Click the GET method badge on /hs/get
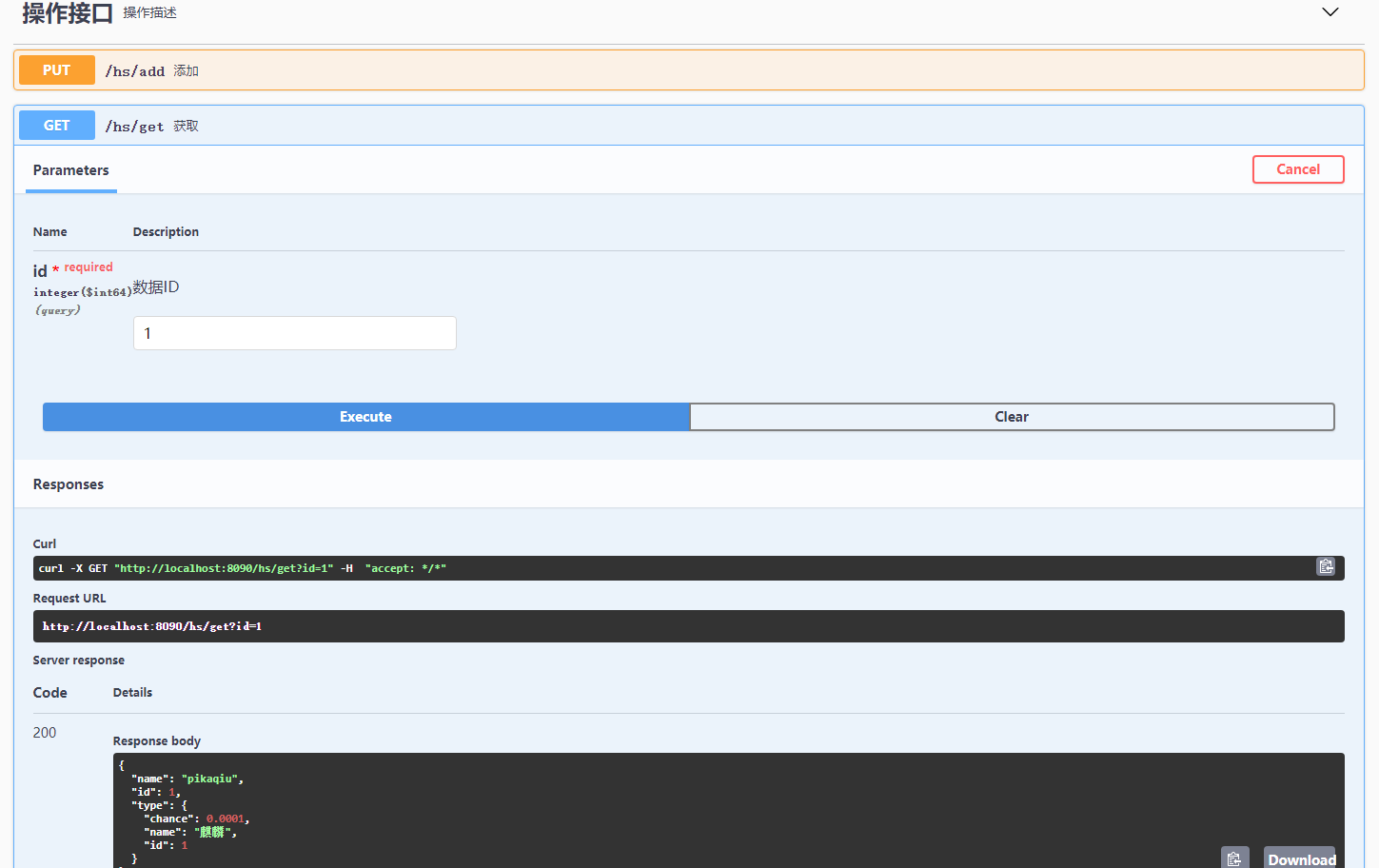The image size is (1379, 868). pos(56,125)
